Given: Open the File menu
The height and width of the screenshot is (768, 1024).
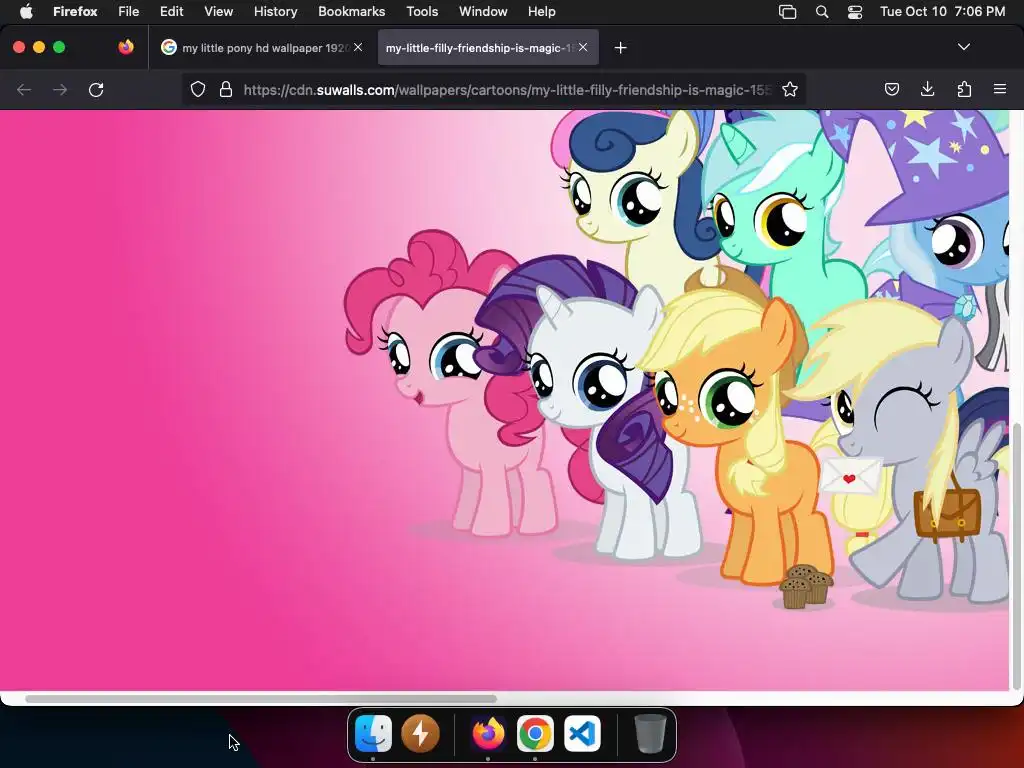Looking at the screenshot, I should (129, 11).
